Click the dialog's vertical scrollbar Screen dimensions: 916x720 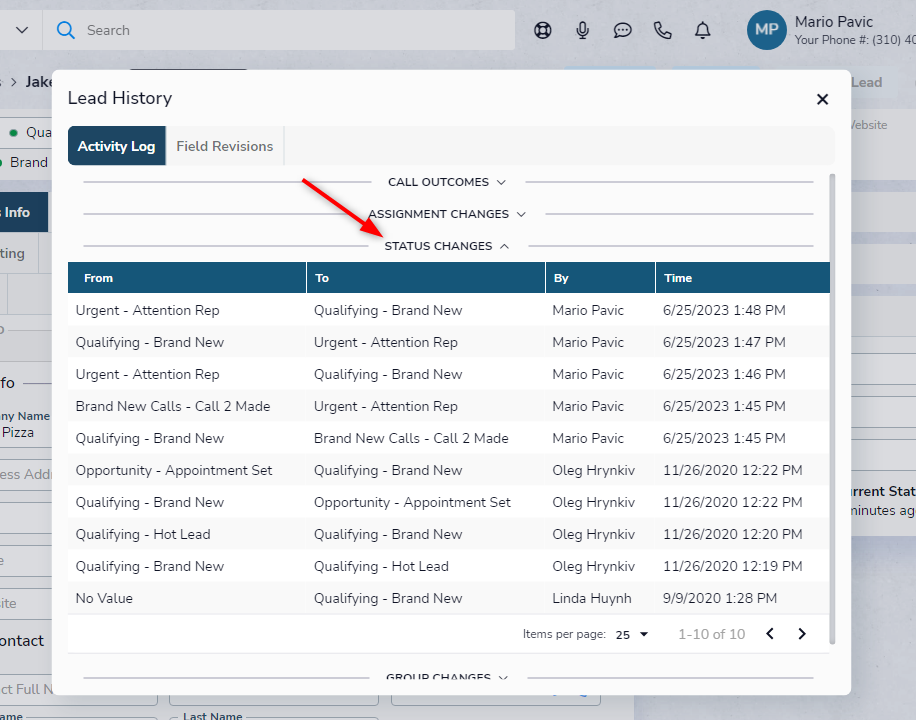pyautogui.click(x=832, y=409)
